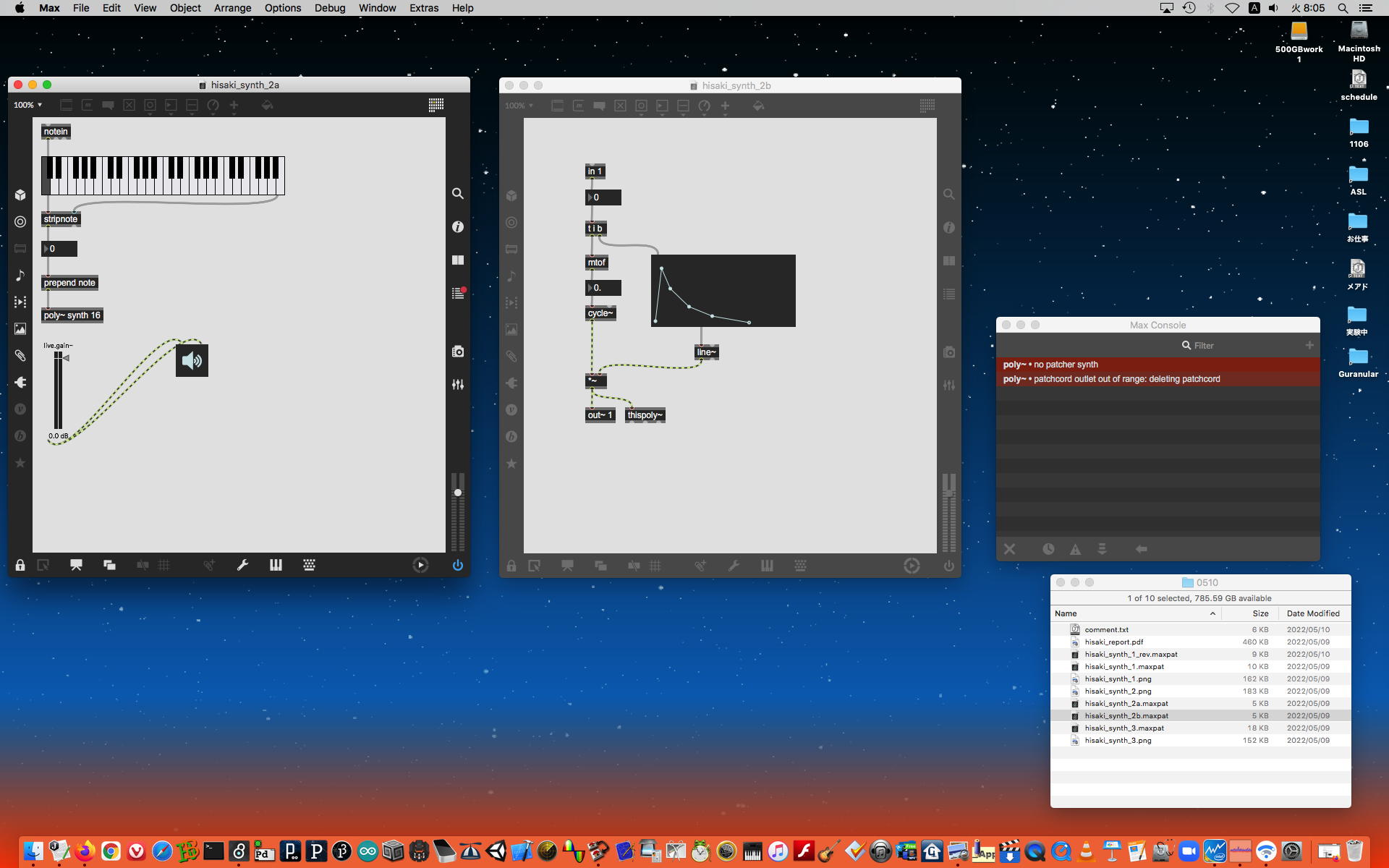1389x868 pixels.
Task: Click the live.gain~ slider in the patcher
Action: click(58, 391)
